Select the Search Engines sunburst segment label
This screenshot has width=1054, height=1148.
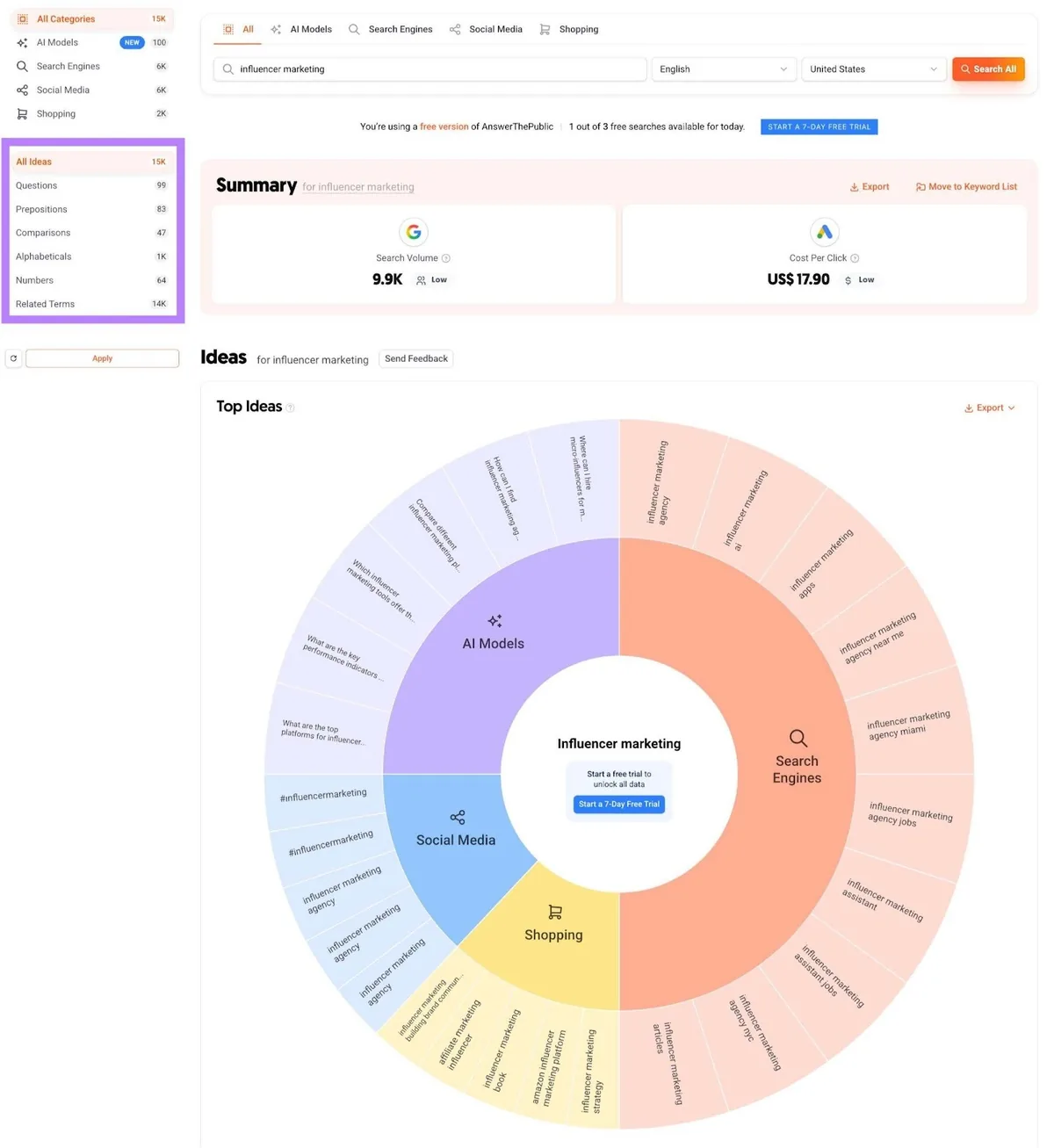(x=798, y=769)
